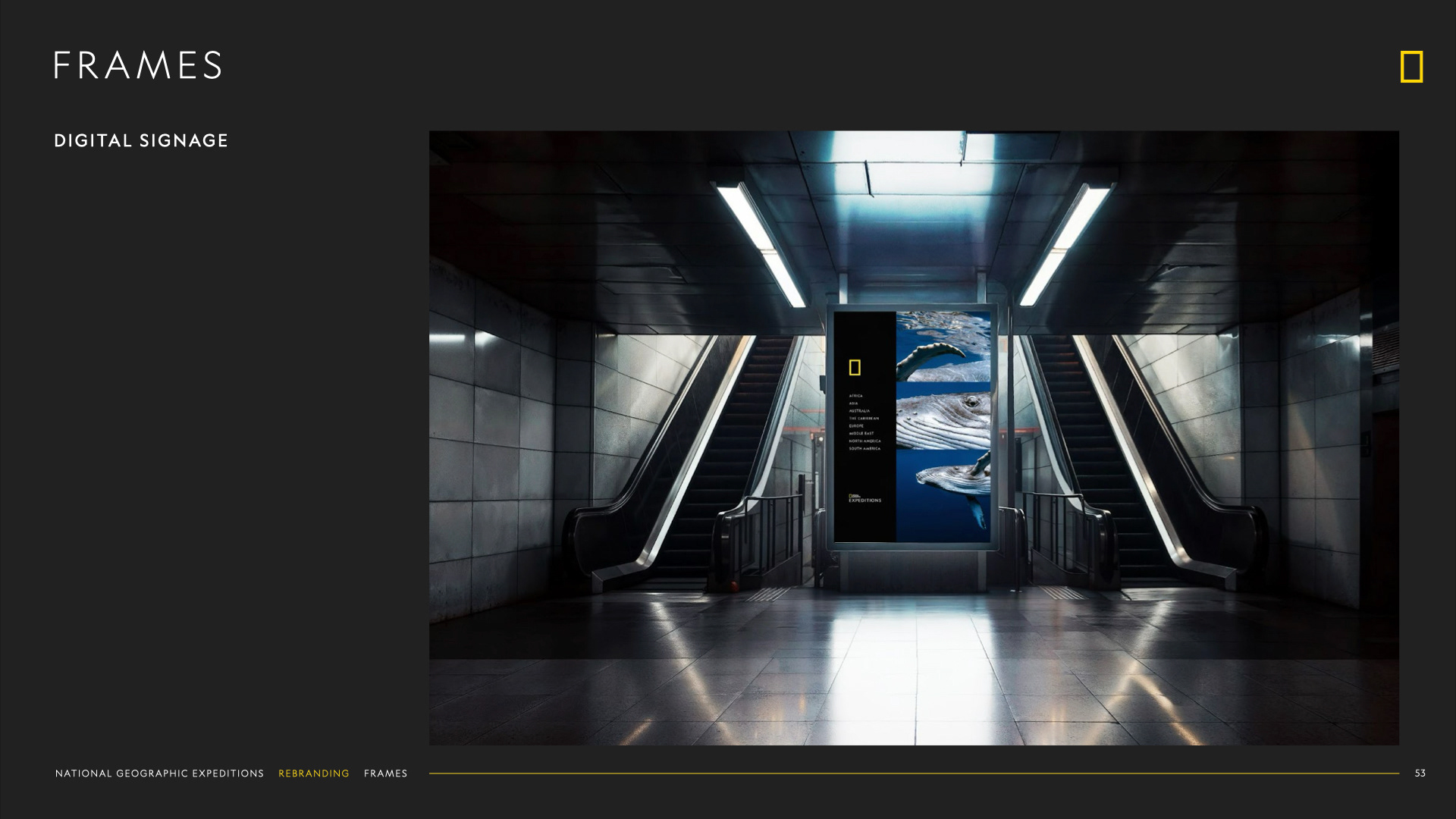The height and width of the screenshot is (819, 1456).
Task: Click the yellow frame logo on the poster
Action: 855,368
